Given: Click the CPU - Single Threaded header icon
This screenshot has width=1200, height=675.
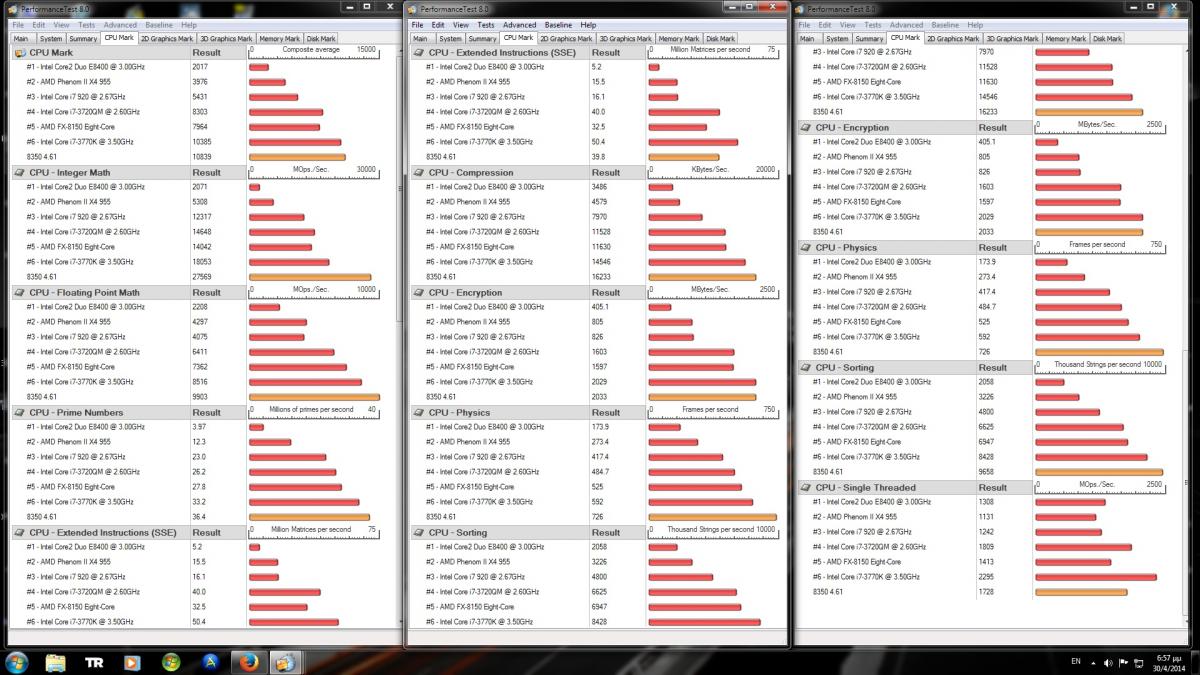Looking at the screenshot, I should [806, 487].
